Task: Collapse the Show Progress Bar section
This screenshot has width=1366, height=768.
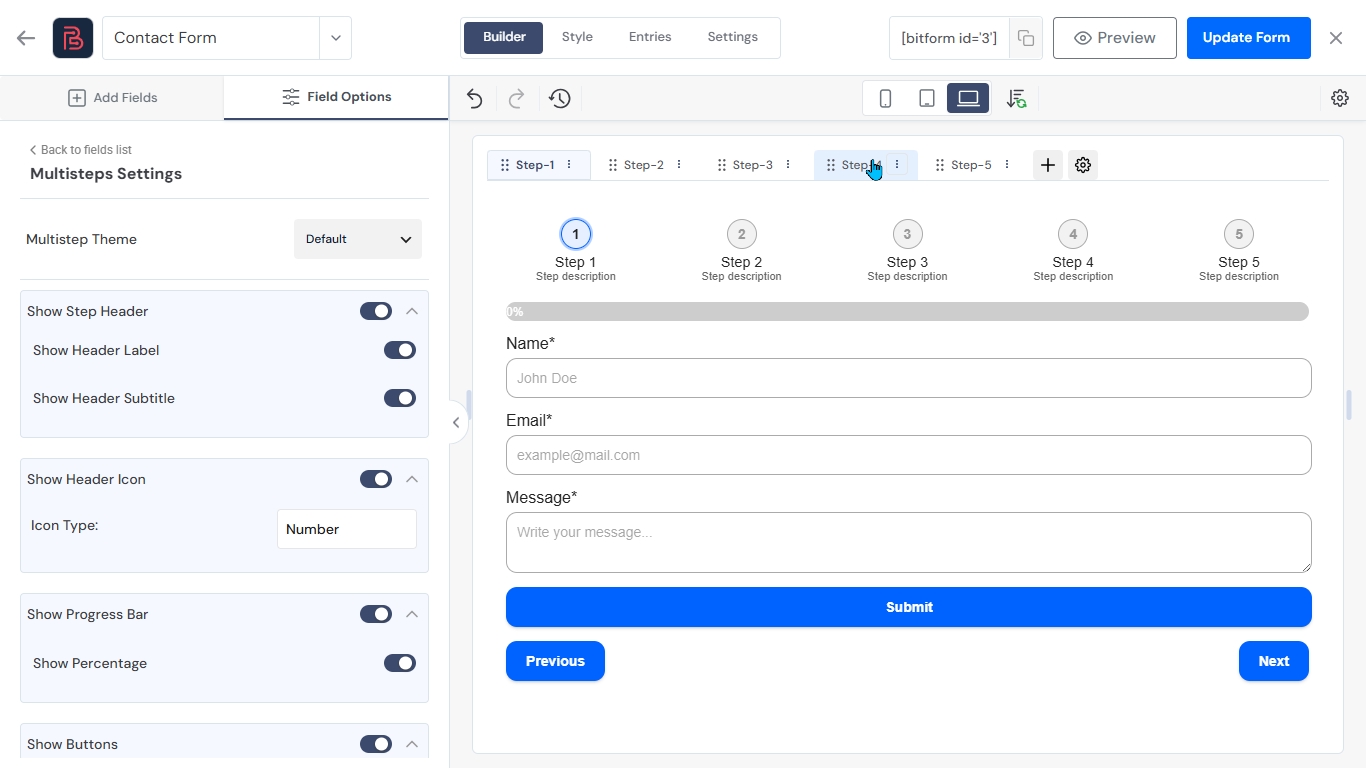Action: 412,614
